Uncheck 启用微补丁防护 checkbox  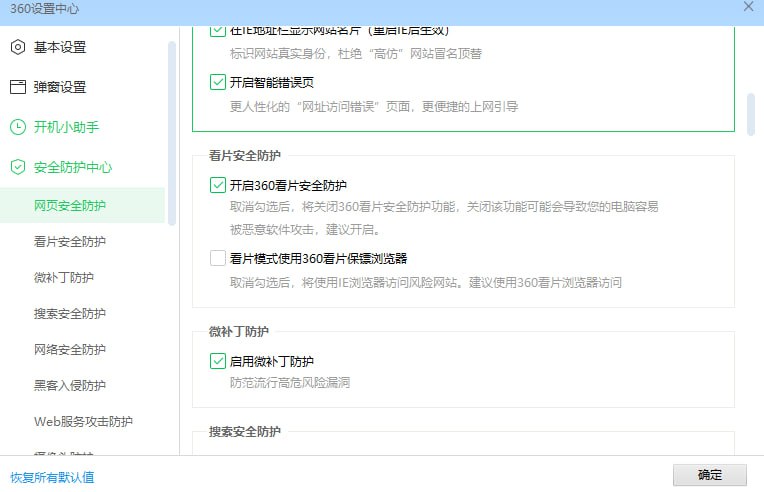pyautogui.click(x=217, y=361)
